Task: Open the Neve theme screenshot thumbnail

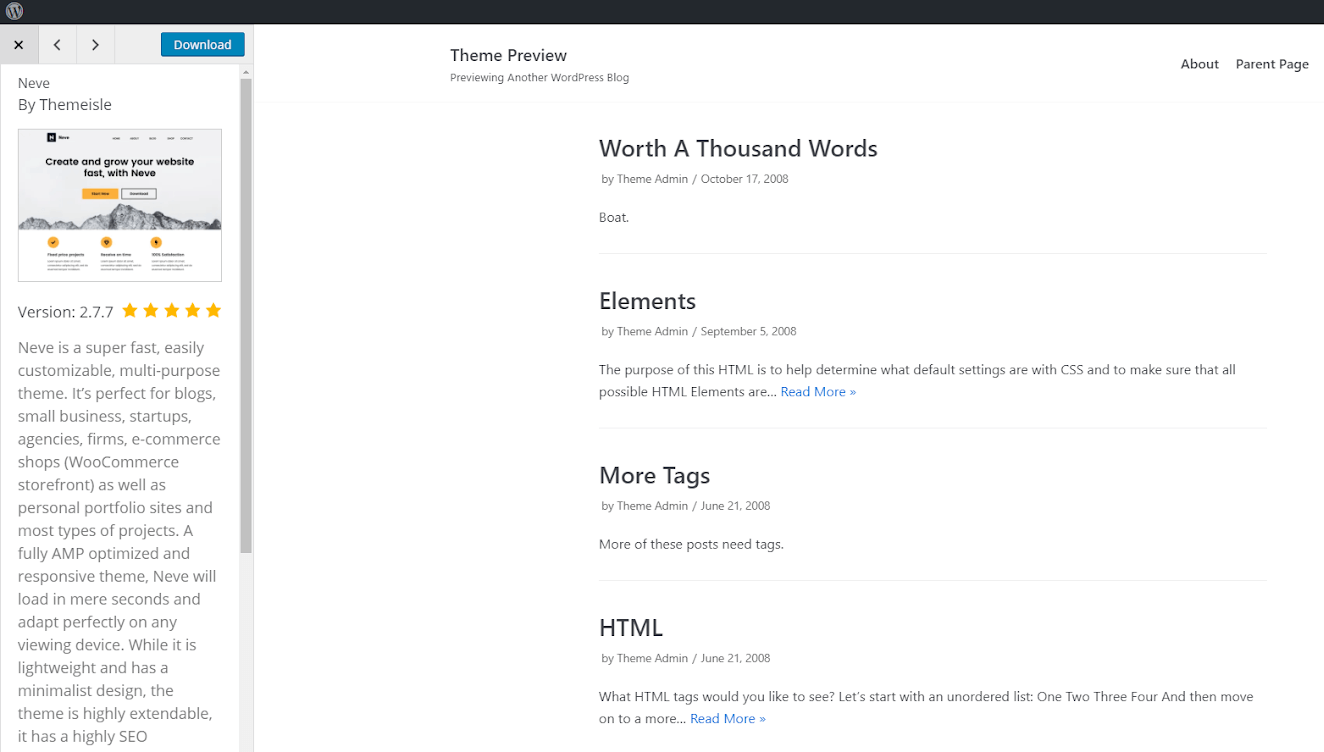Action: [120, 205]
